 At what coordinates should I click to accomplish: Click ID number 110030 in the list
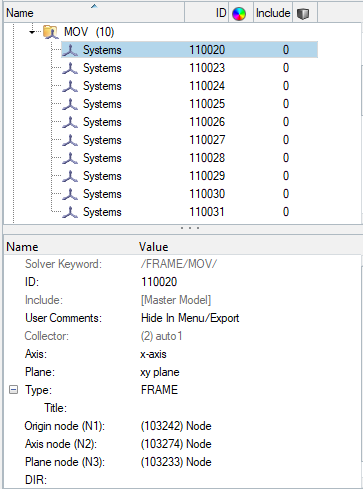tap(207, 194)
